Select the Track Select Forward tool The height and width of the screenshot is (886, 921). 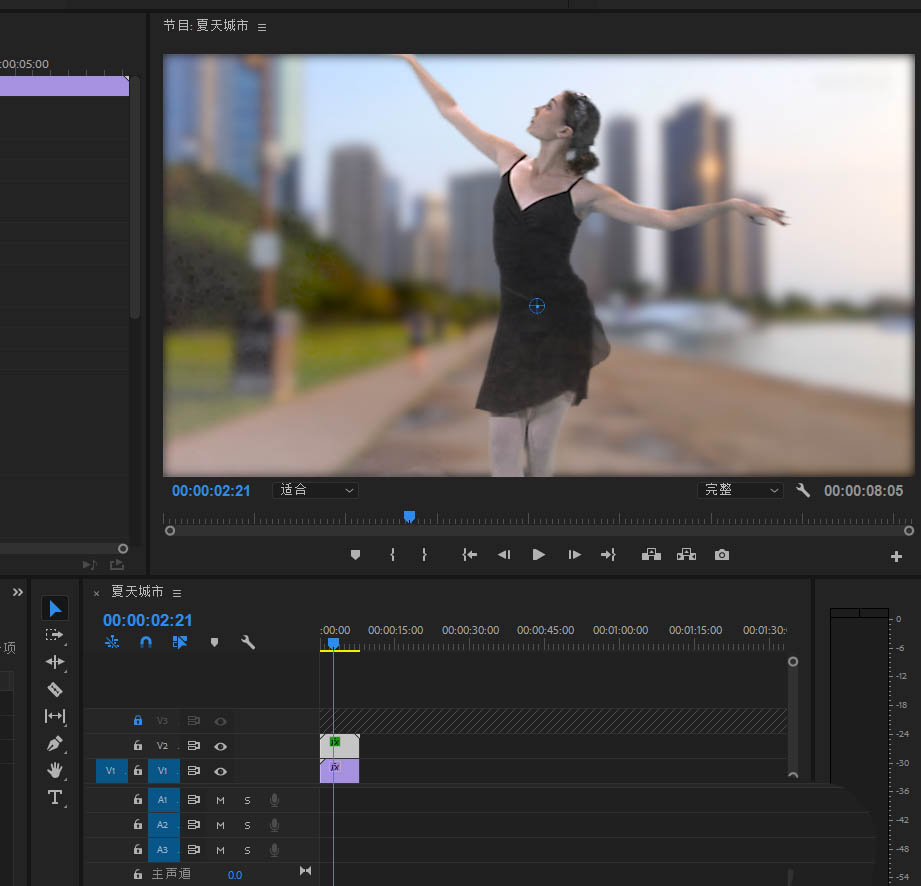(x=55, y=635)
